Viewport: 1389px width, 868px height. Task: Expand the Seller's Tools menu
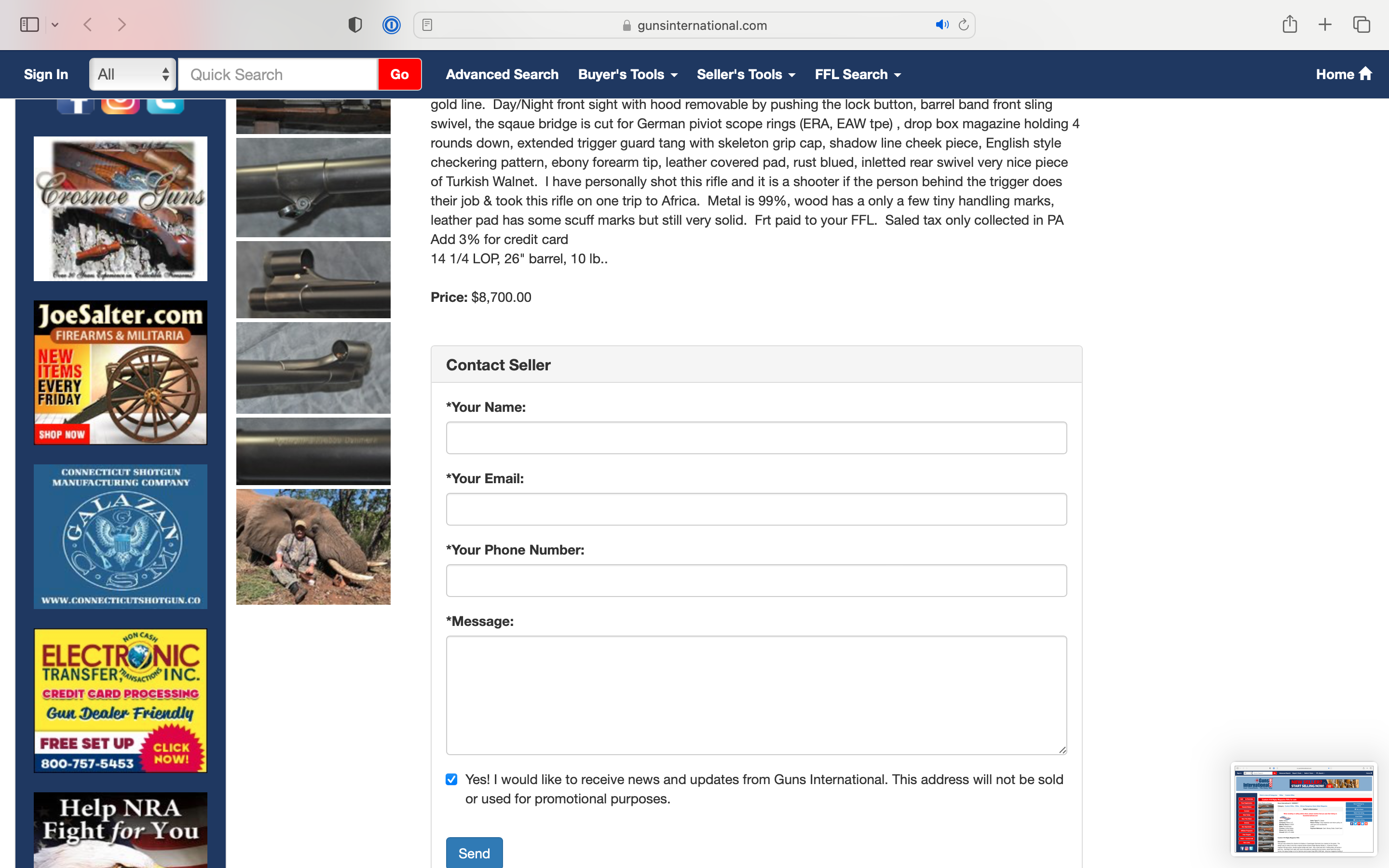coord(746,74)
